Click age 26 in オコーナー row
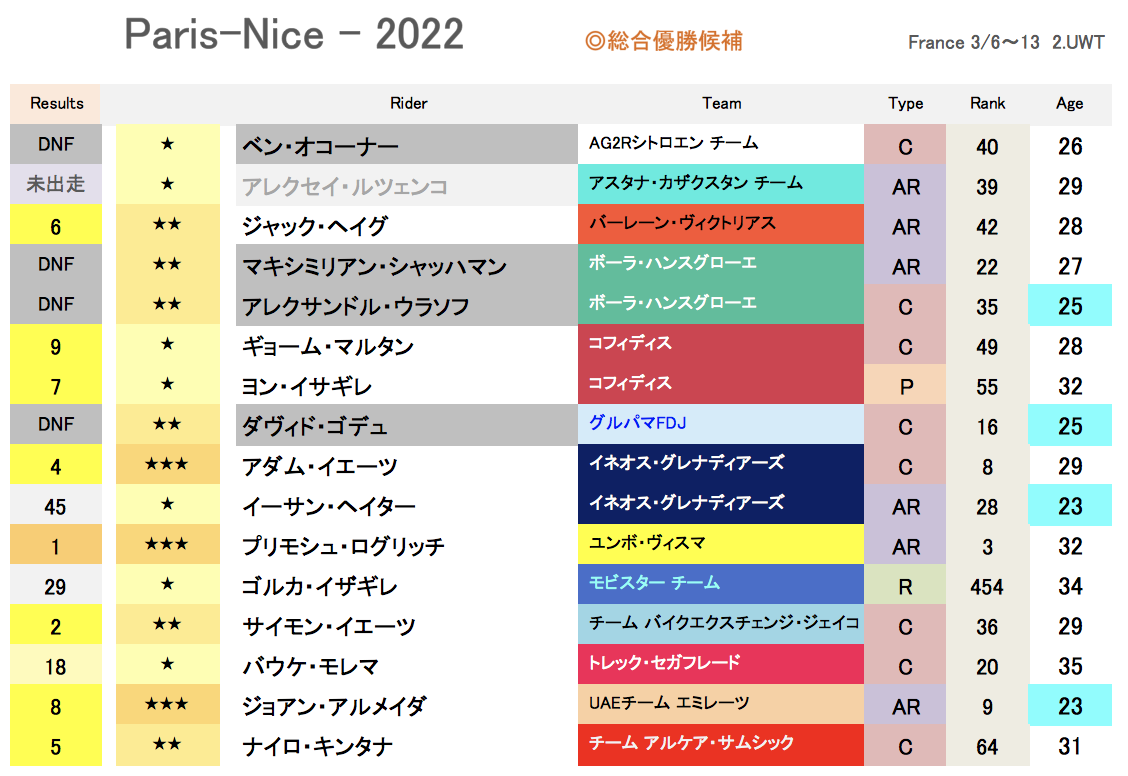 (x=1070, y=145)
